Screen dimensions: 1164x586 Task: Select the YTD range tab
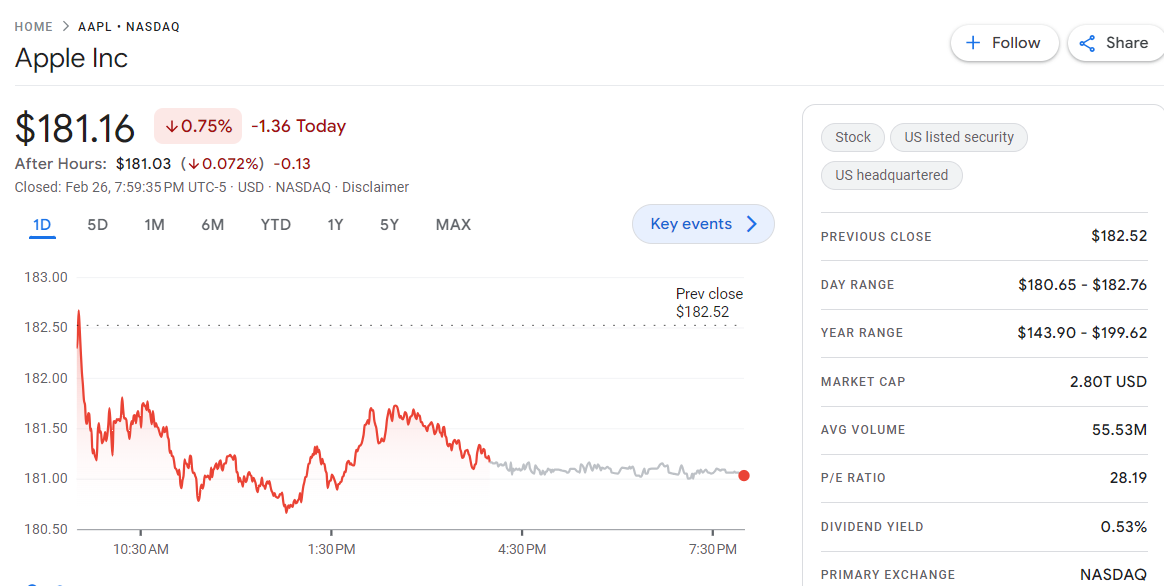coord(275,224)
